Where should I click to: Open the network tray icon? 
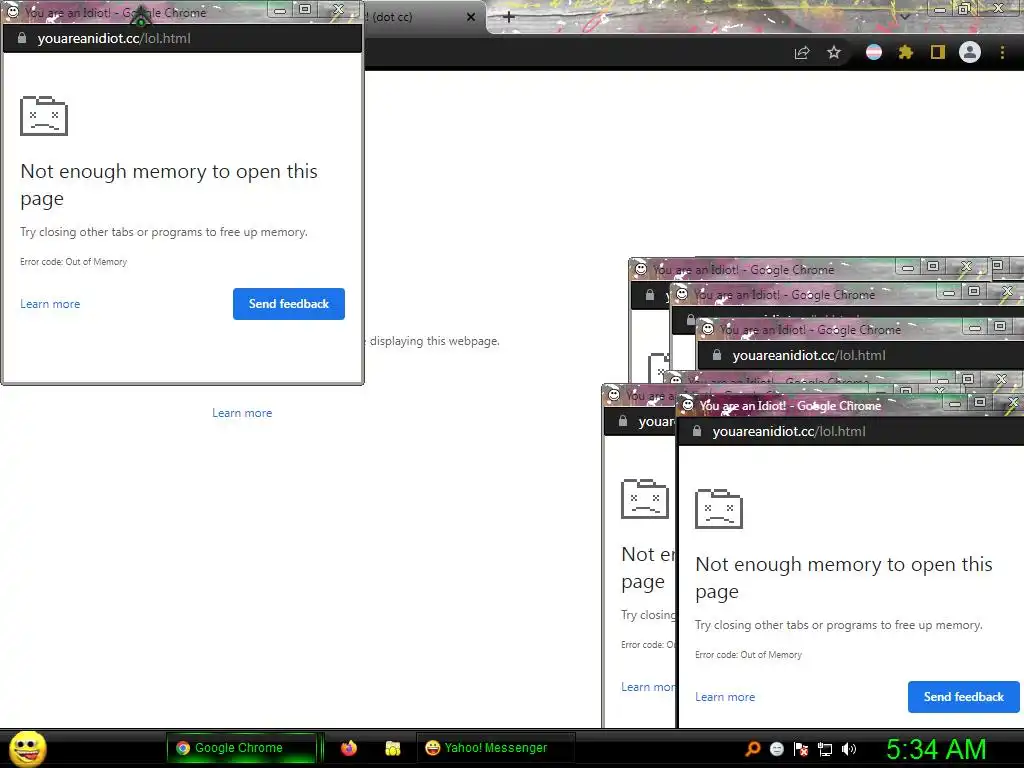825,749
